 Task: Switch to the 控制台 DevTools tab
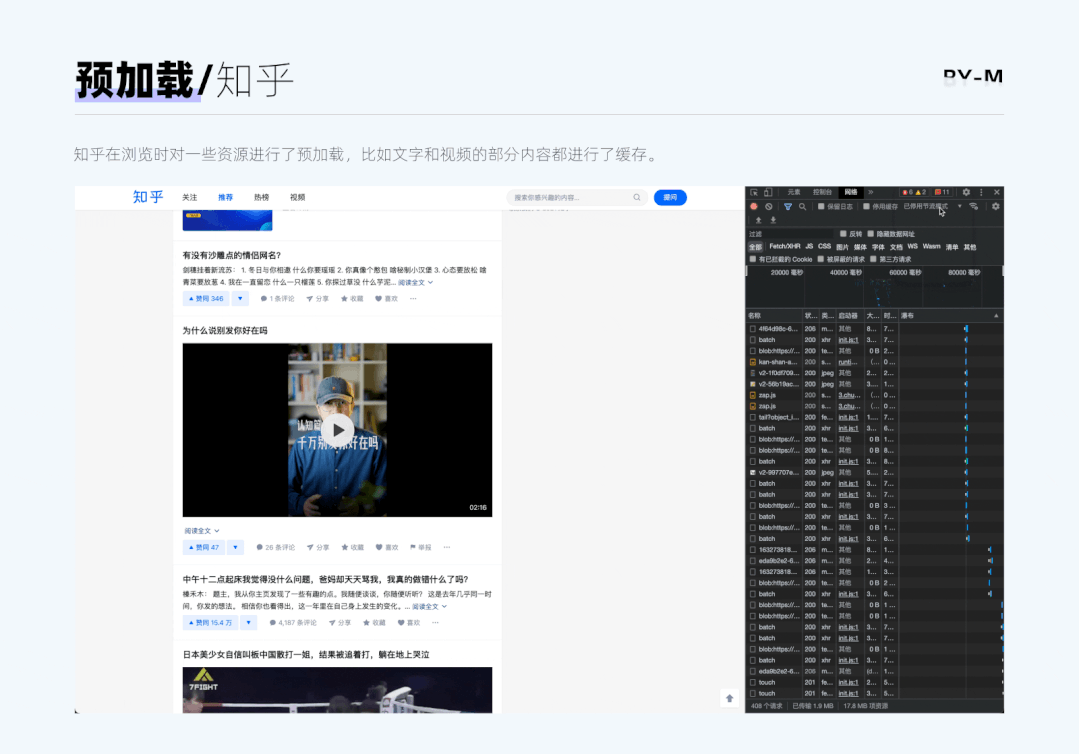click(822, 193)
